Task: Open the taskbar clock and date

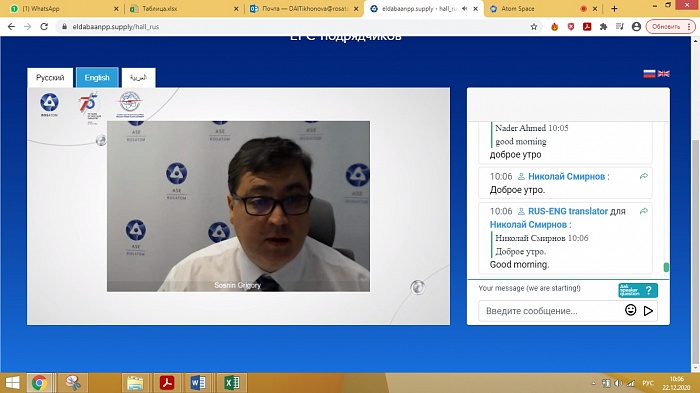Action: [x=676, y=383]
